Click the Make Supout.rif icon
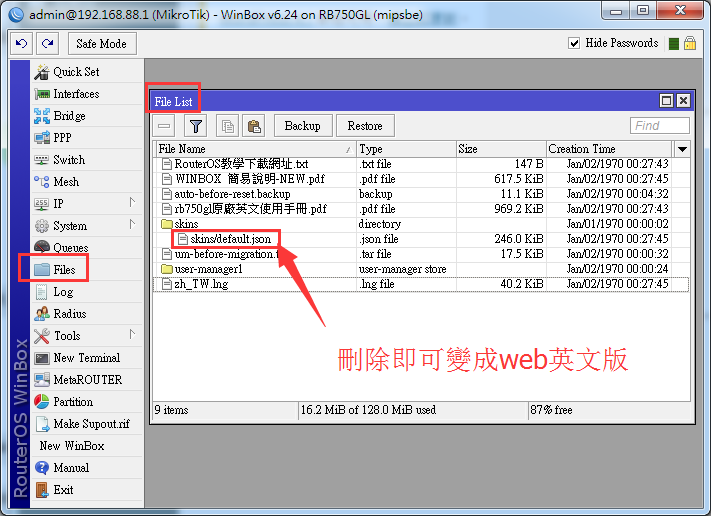Viewport: 711px width, 516px height. pos(42,424)
